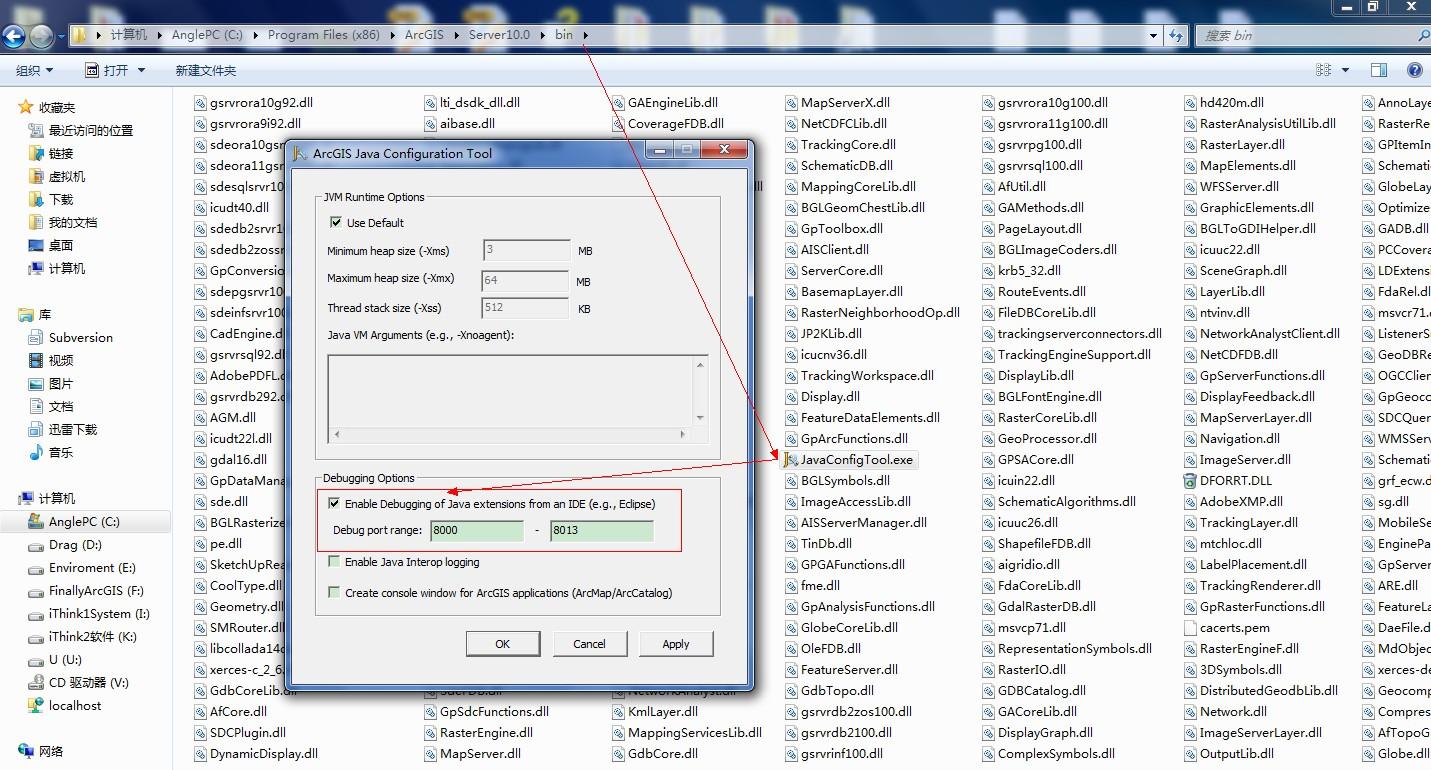1431x770 pixels.
Task: Click the MapServerX.dll file icon
Action: click(x=792, y=103)
